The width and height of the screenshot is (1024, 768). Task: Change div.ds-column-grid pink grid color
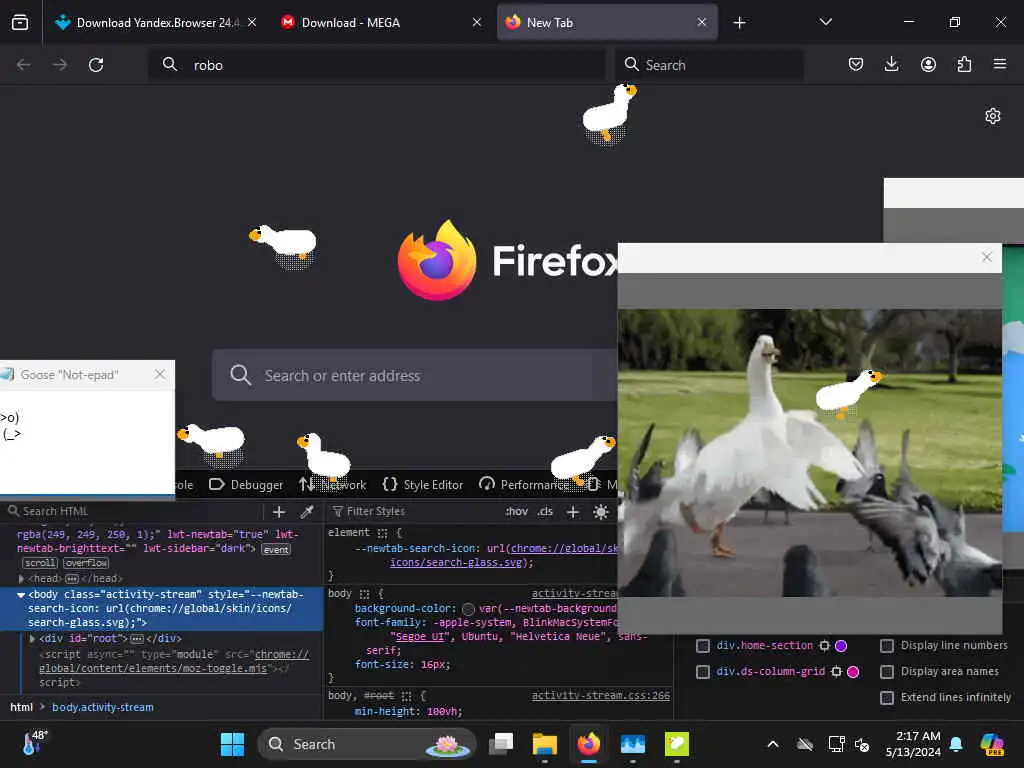pyautogui.click(x=853, y=671)
